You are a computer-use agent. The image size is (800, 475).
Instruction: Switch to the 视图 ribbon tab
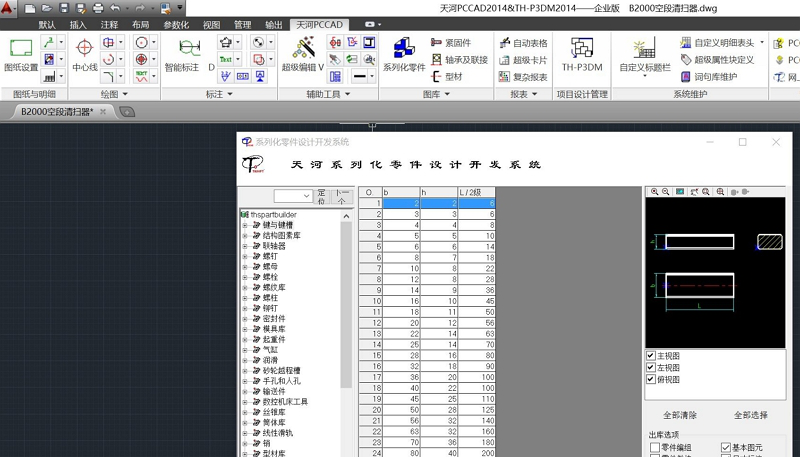pos(211,24)
